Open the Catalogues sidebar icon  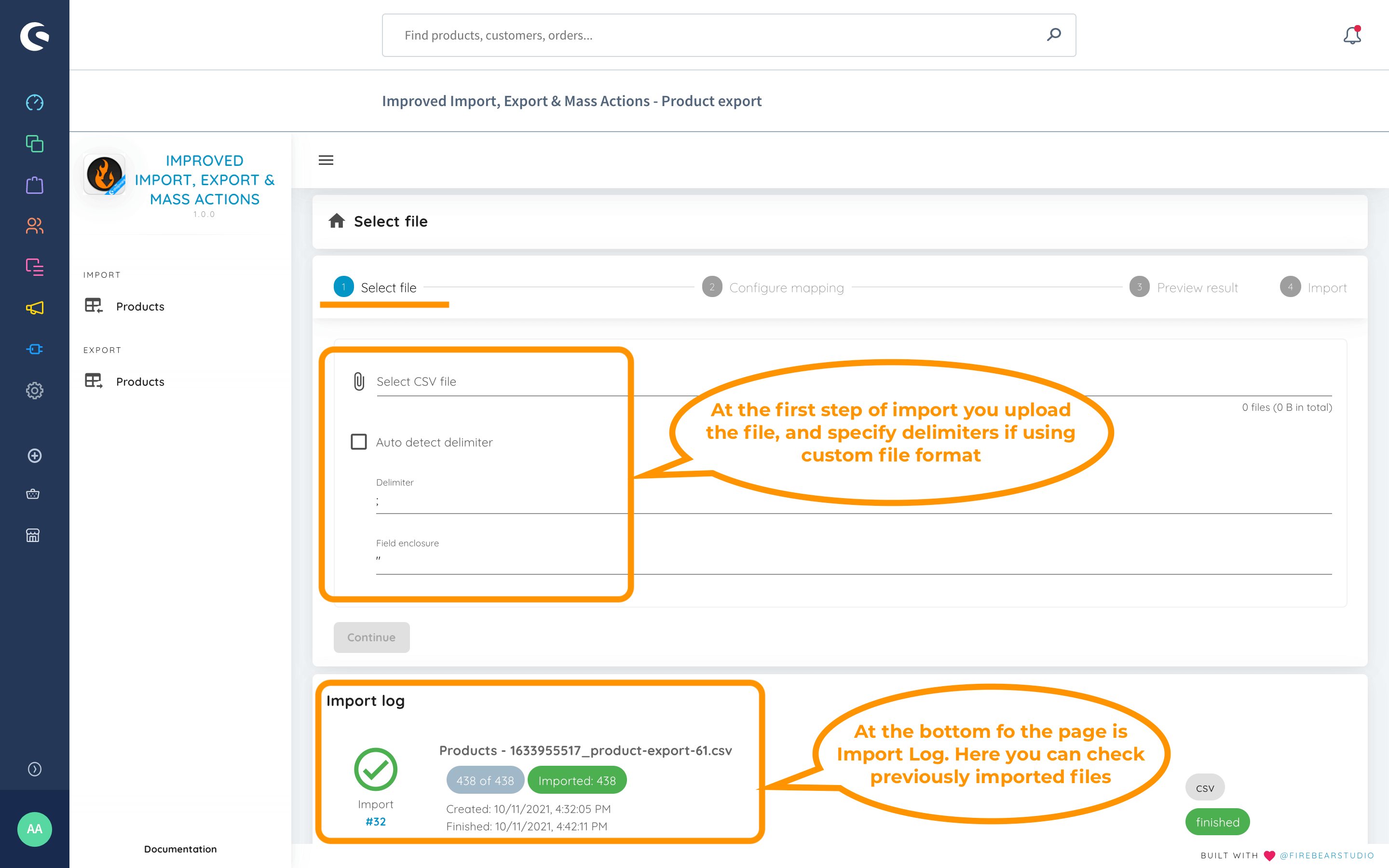(34, 144)
